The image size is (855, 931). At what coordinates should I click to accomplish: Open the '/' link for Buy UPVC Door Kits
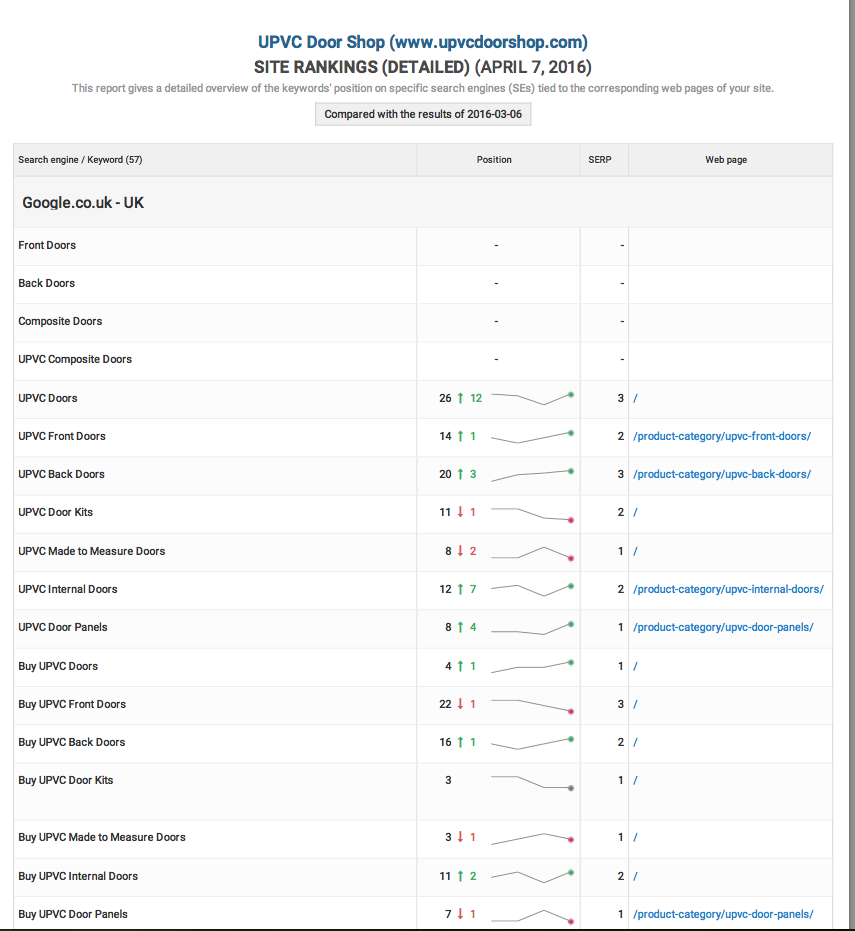pos(635,780)
